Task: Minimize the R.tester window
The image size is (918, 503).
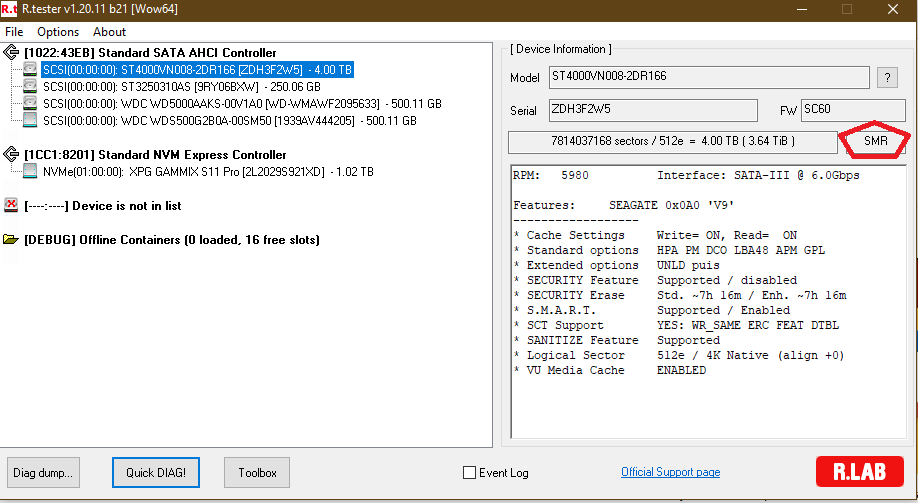Action: [x=802, y=9]
